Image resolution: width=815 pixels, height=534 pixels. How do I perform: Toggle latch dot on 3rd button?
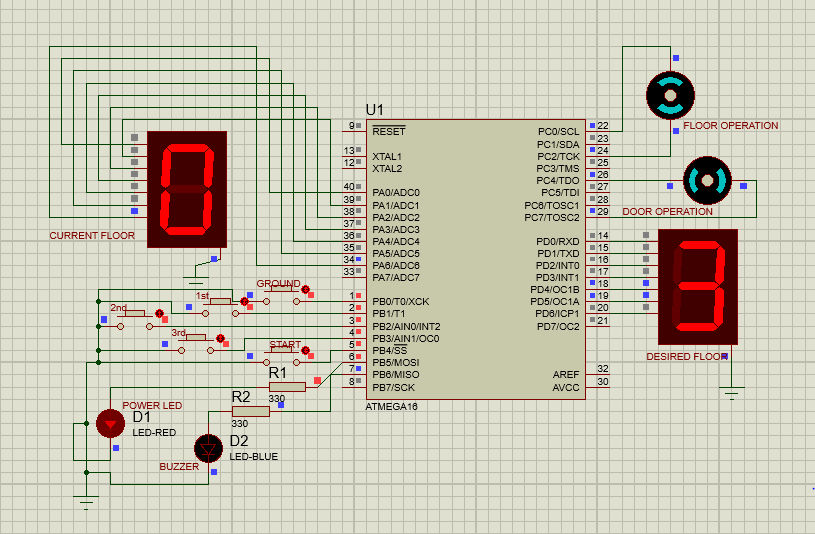tap(220, 338)
